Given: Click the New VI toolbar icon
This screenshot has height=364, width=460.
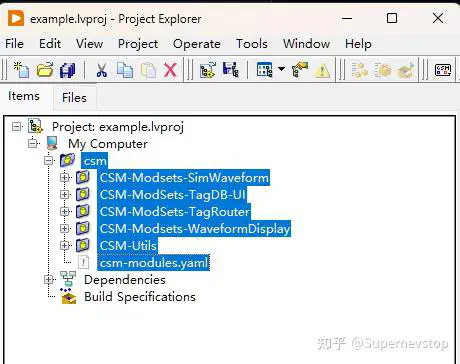Looking at the screenshot, I should coord(21,70).
